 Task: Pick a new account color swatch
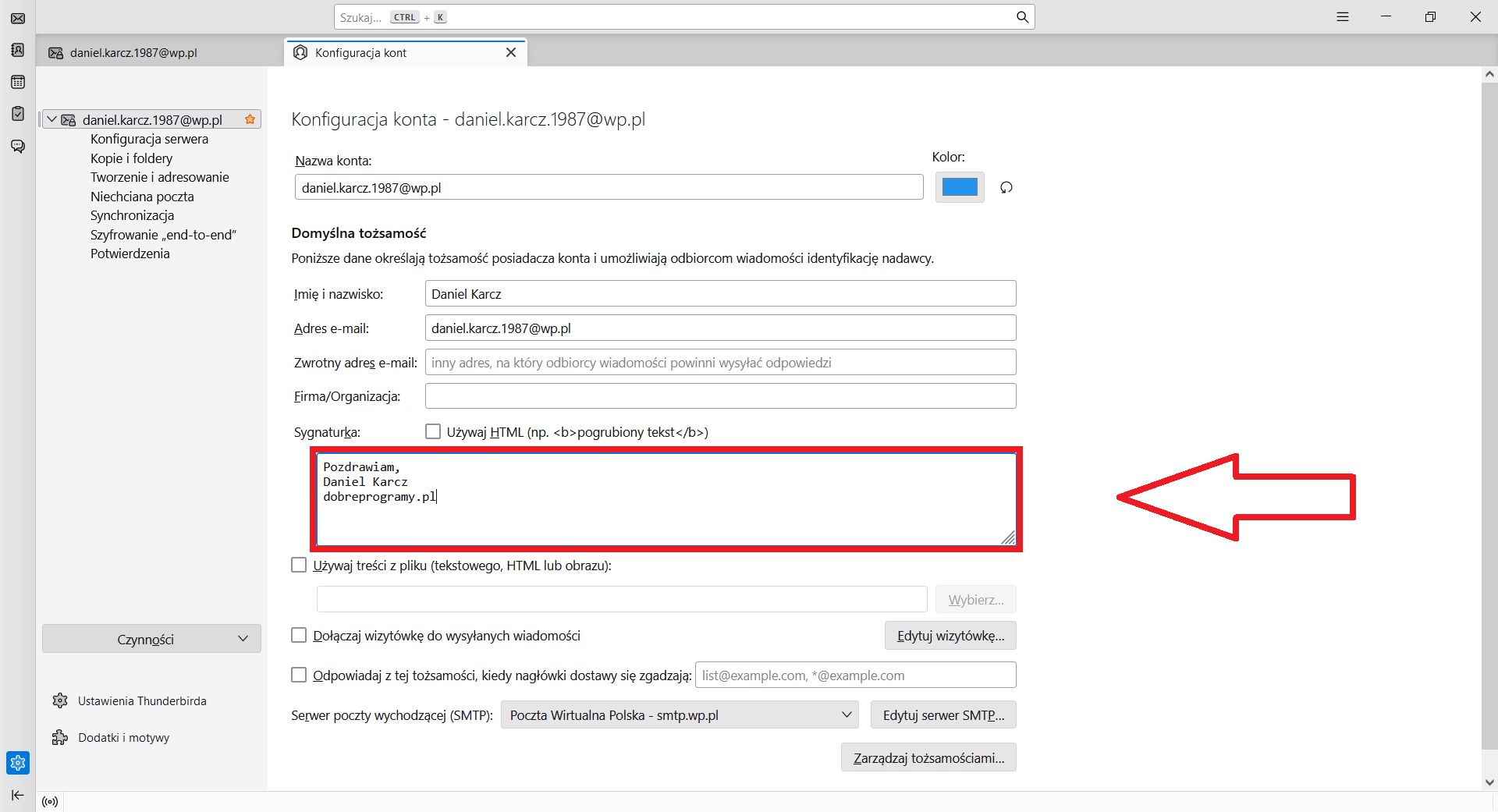point(960,187)
